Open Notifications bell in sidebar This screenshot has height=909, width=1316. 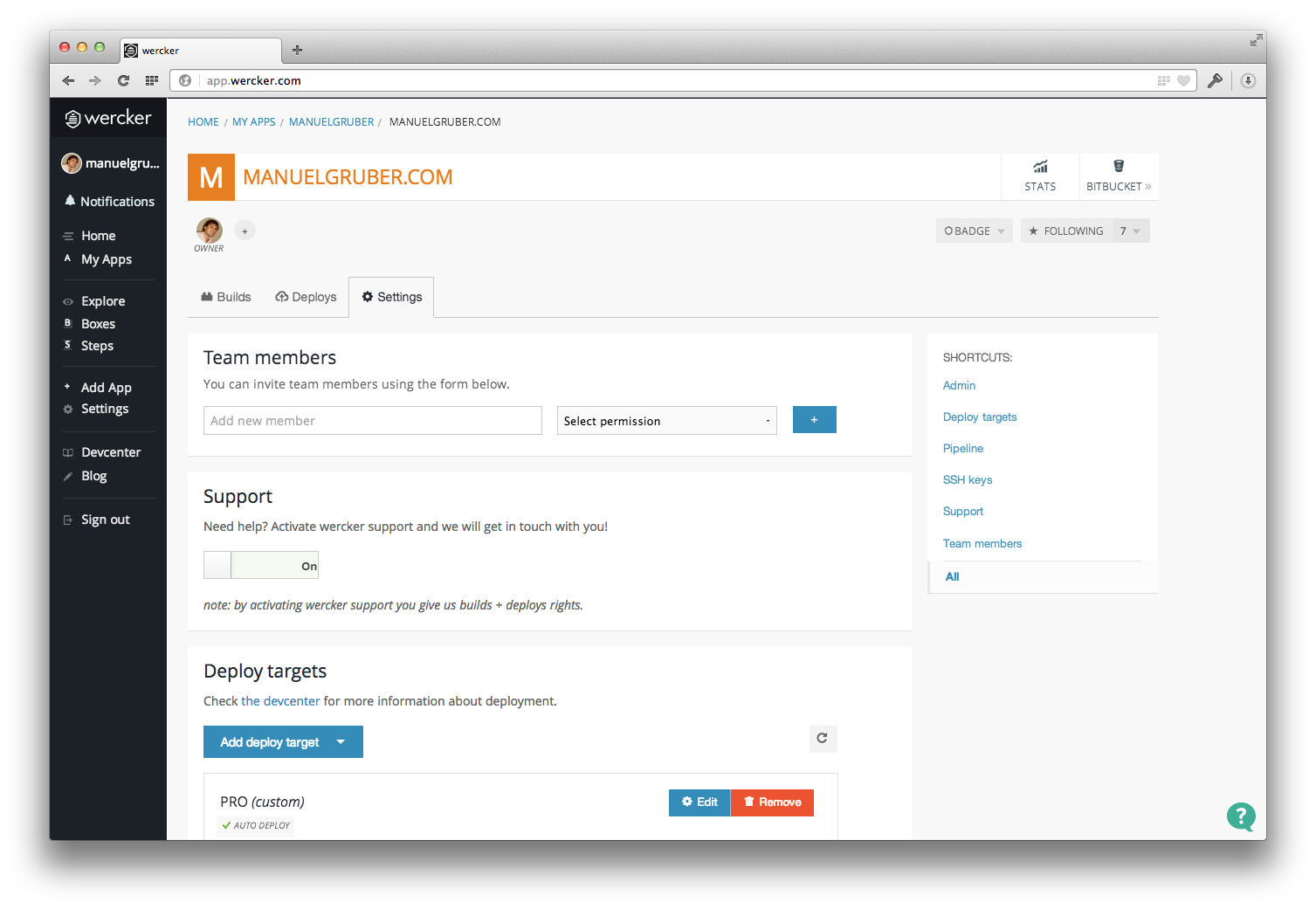[109, 201]
